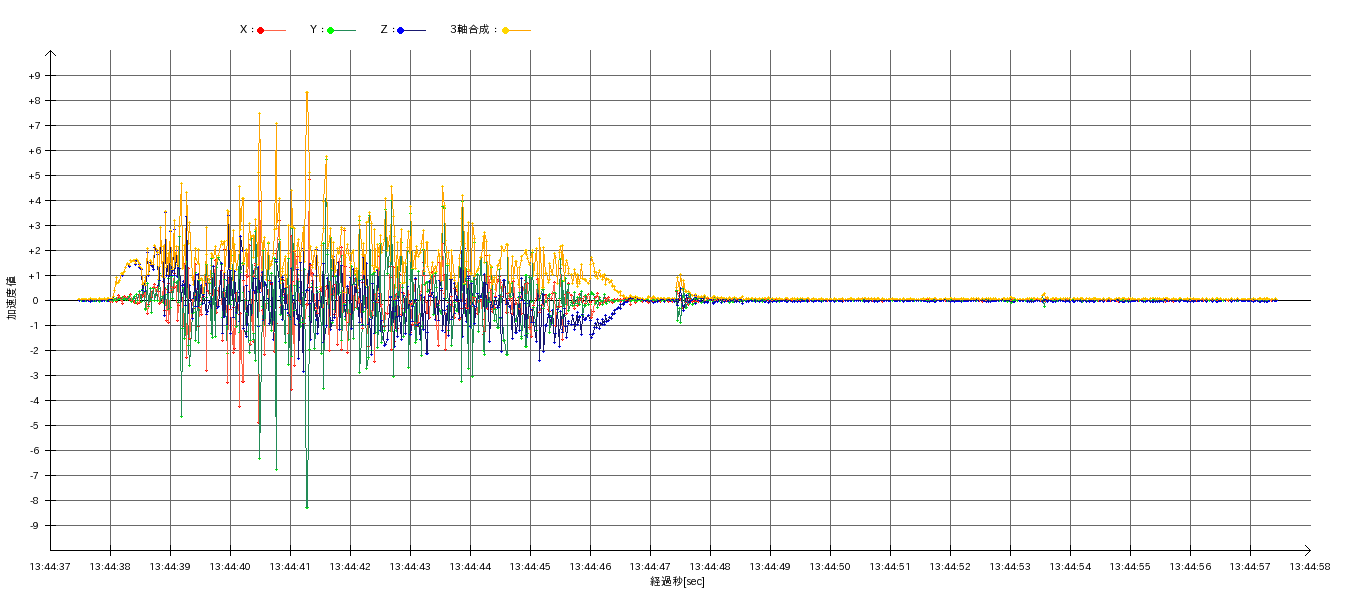Click the 経過秒[sec] x-axis title
The width and height of the screenshot is (1350, 610).
tap(677, 582)
